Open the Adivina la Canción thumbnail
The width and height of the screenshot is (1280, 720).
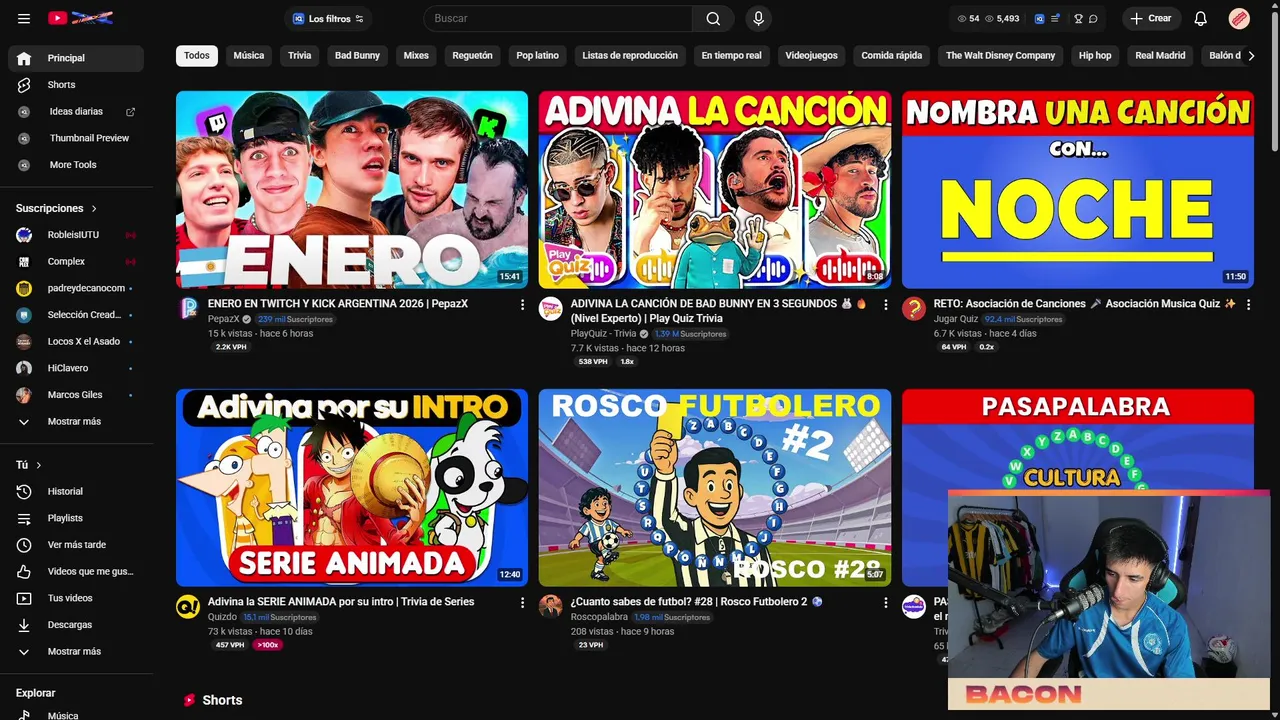(x=715, y=190)
